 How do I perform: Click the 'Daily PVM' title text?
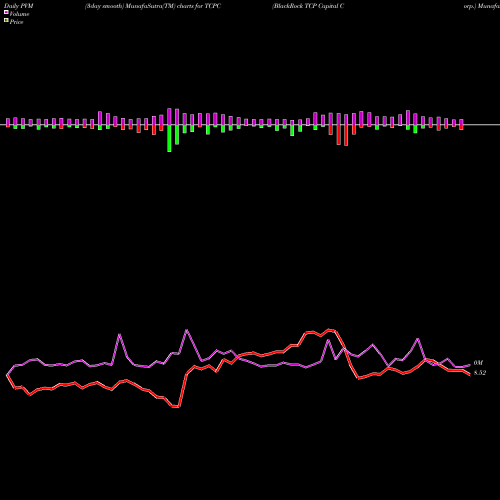(x=19, y=6)
